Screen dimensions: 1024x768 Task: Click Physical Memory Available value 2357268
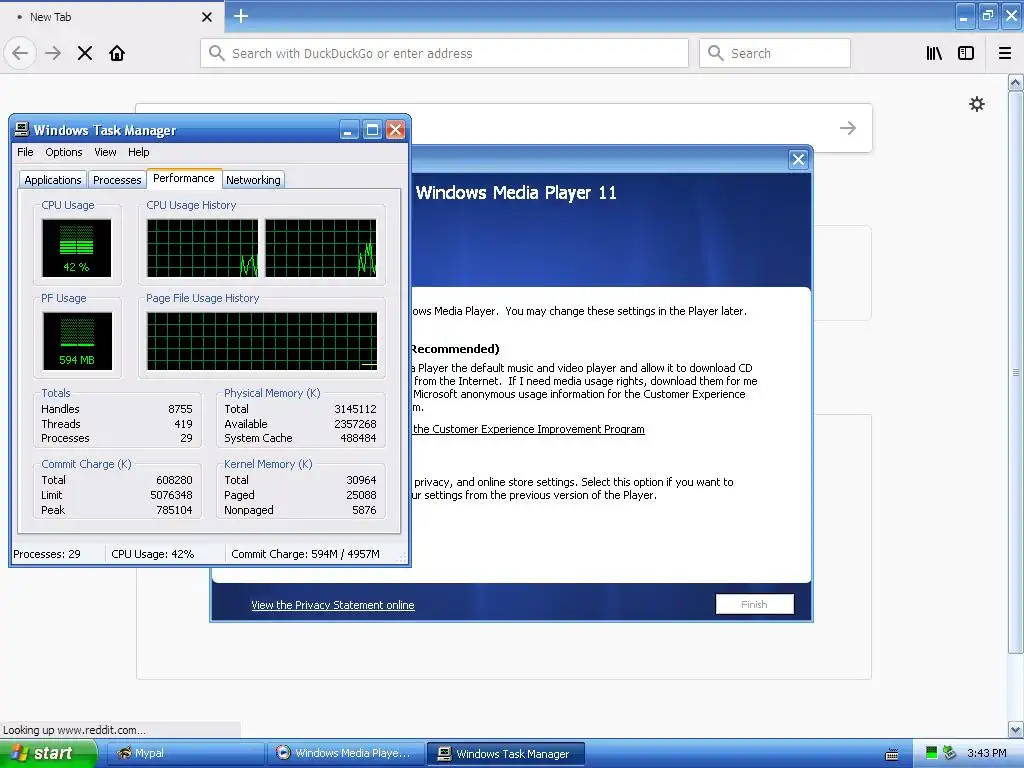coord(355,424)
